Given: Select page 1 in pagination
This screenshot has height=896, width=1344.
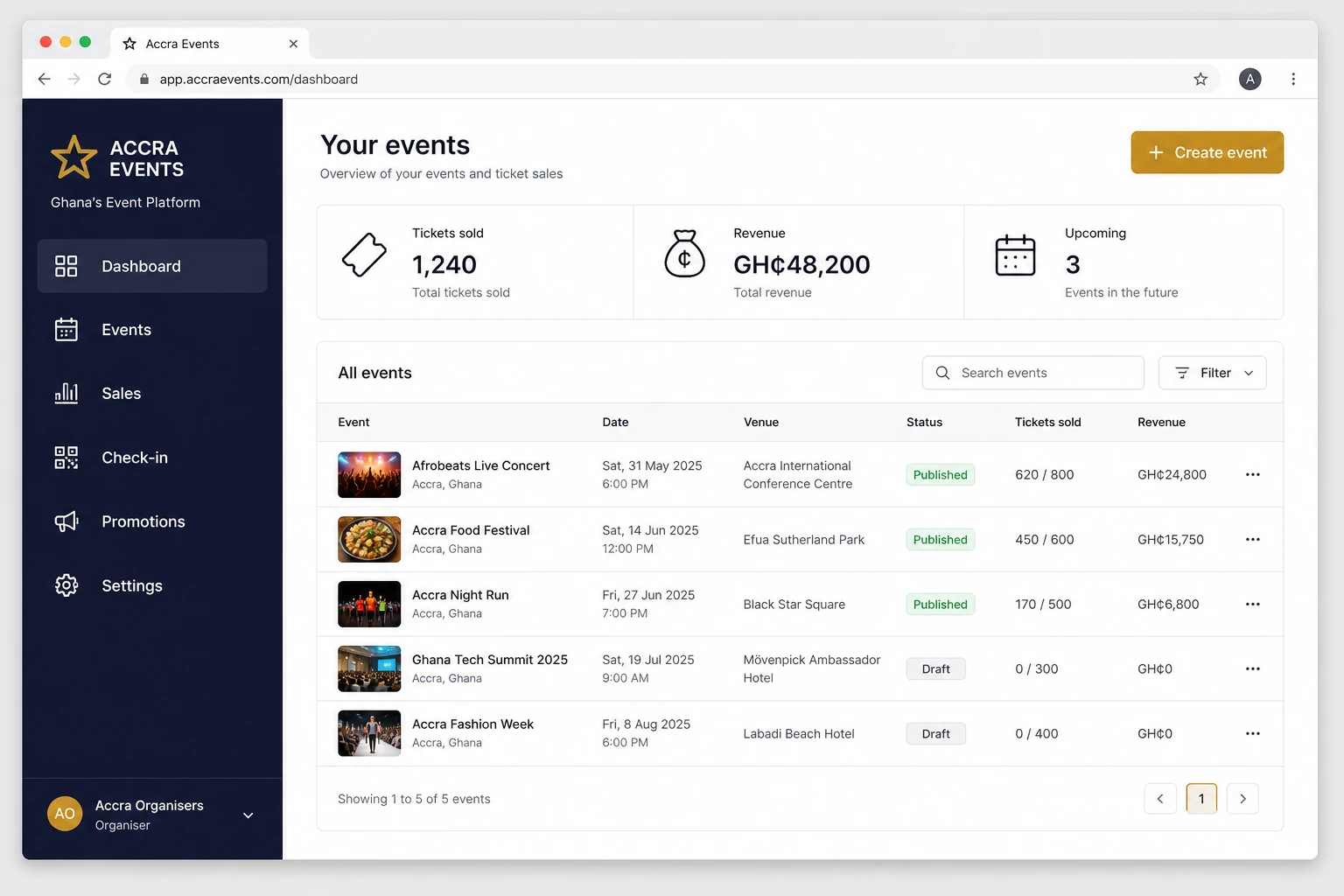Looking at the screenshot, I should [1201, 798].
